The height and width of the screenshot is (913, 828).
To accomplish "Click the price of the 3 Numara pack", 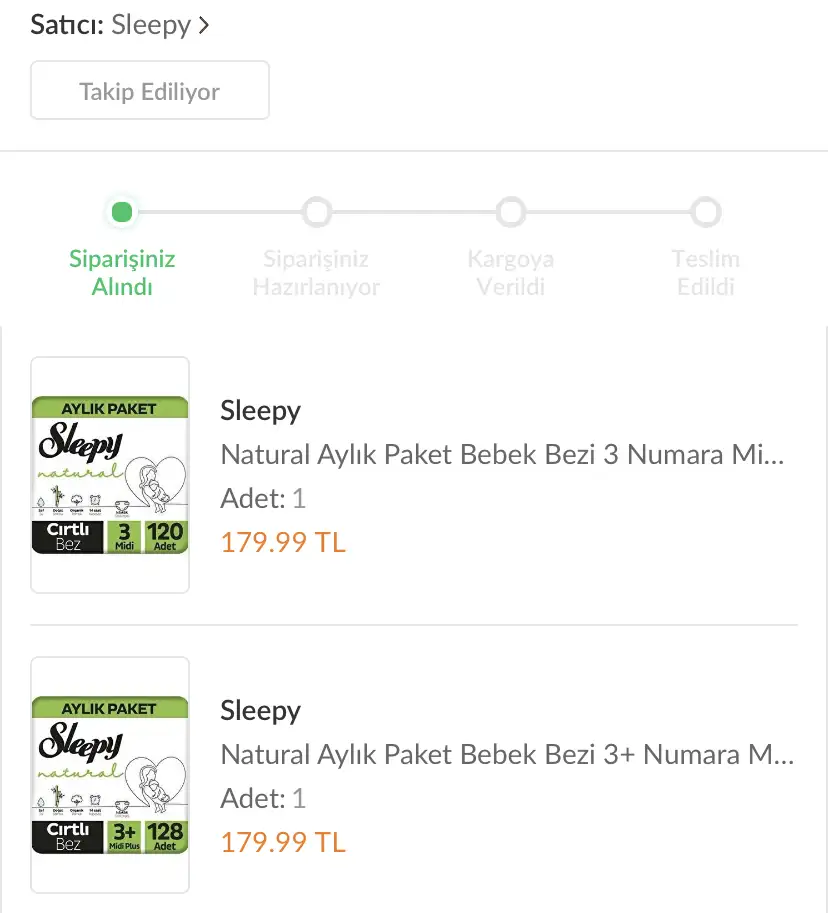I will 283,542.
